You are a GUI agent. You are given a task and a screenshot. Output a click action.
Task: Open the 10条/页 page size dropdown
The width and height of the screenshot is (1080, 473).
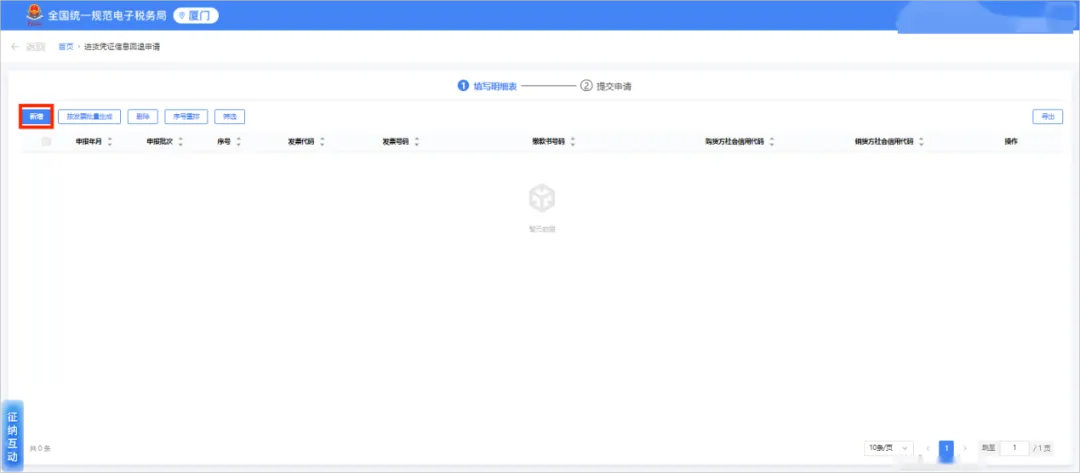tap(889, 448)
